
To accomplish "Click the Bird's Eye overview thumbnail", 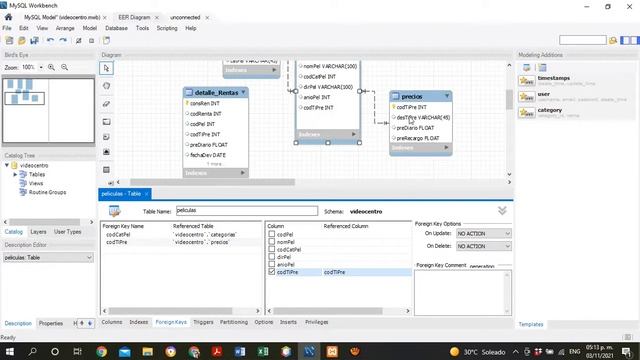I will (x=49, y=111).
